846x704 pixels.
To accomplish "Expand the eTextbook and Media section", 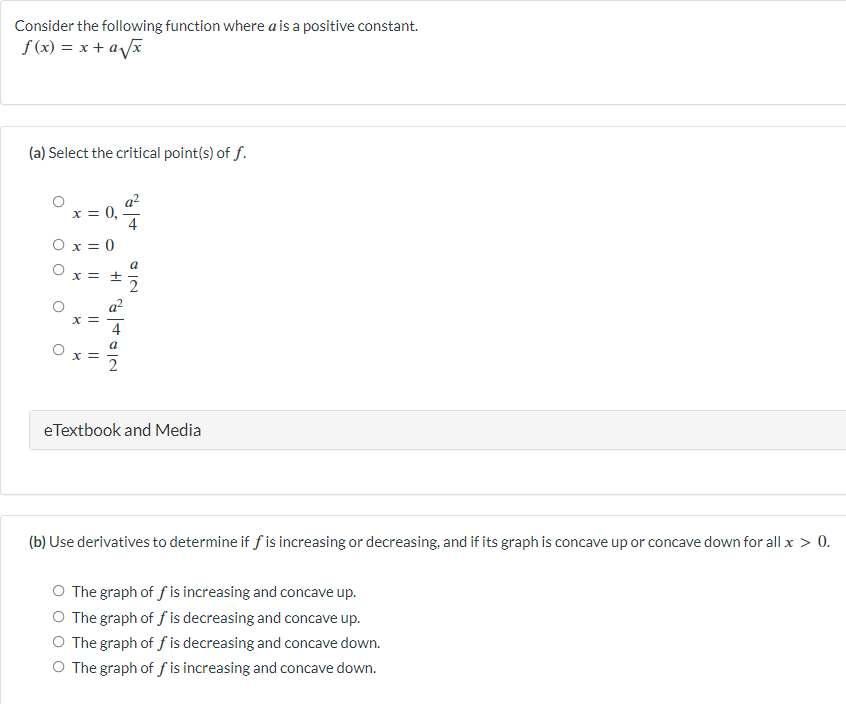I will click(x=122, y=429).
